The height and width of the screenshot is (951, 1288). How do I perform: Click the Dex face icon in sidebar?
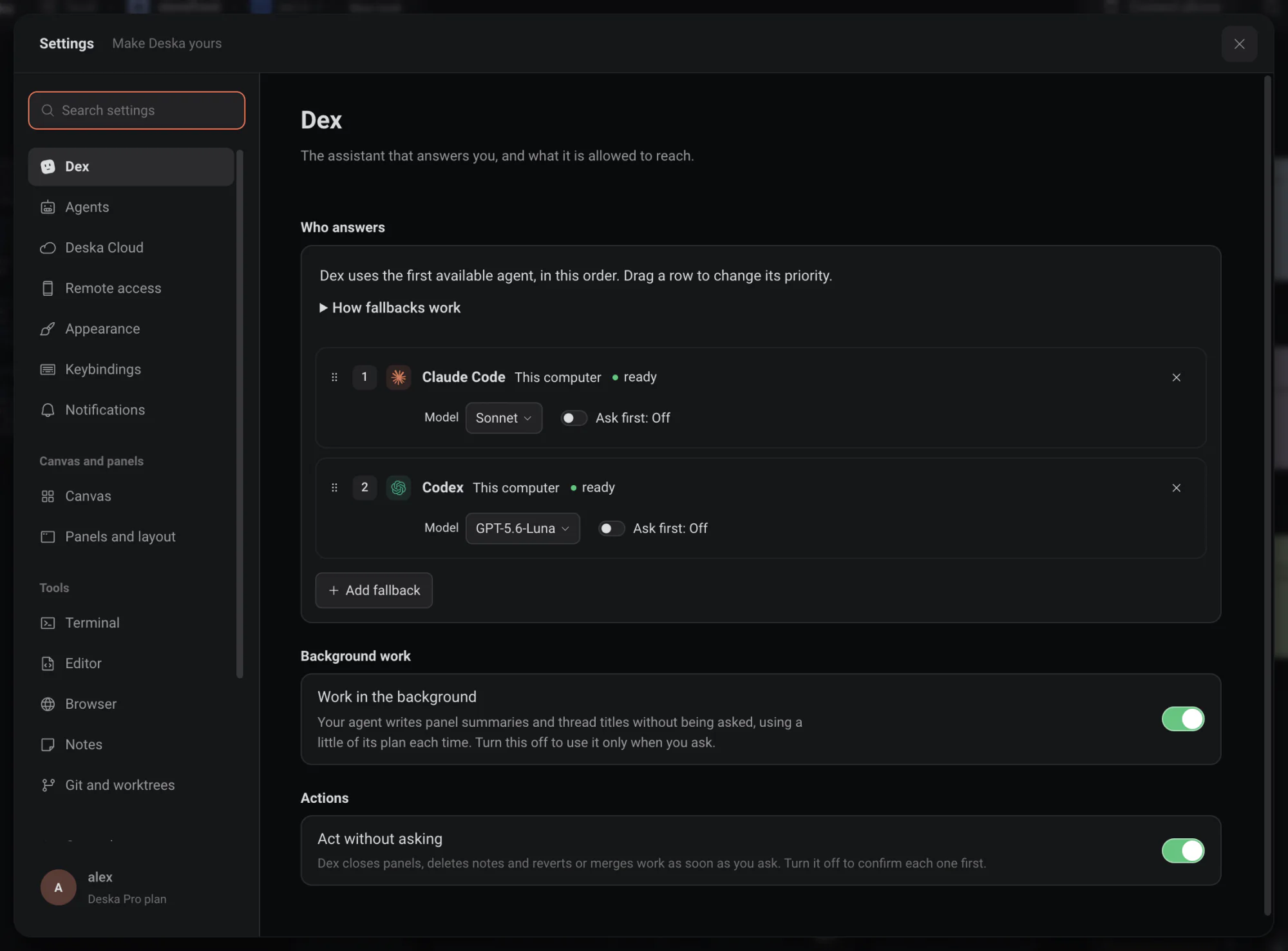point(48,167)
